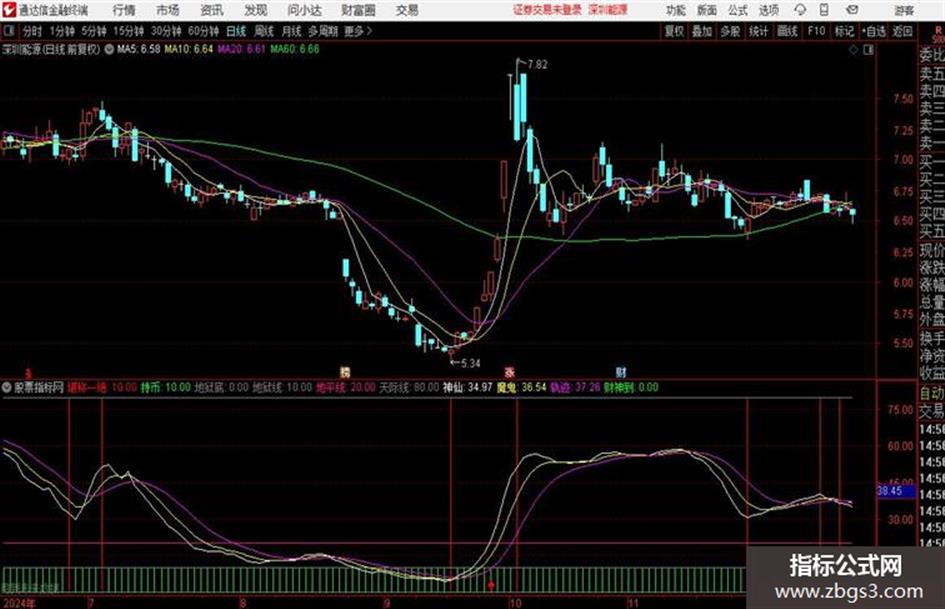Click the 7.82 high price label
The width and height of the screenshot is (945, 609).
click(x=538, y=65)
